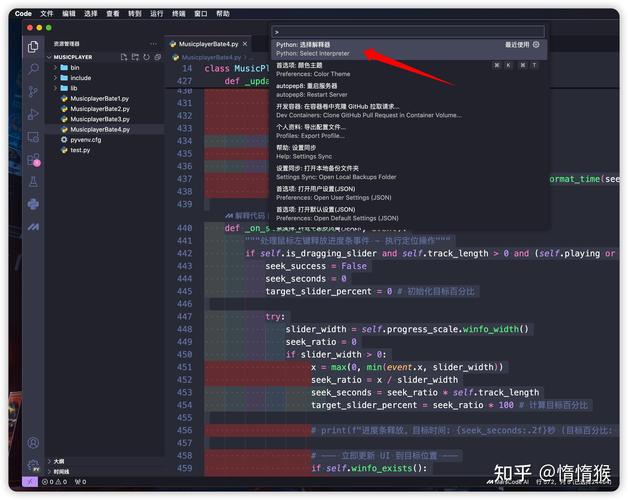Open the MarsCode AI sidebar icon
Screen dimensions: 628x500
33,227
